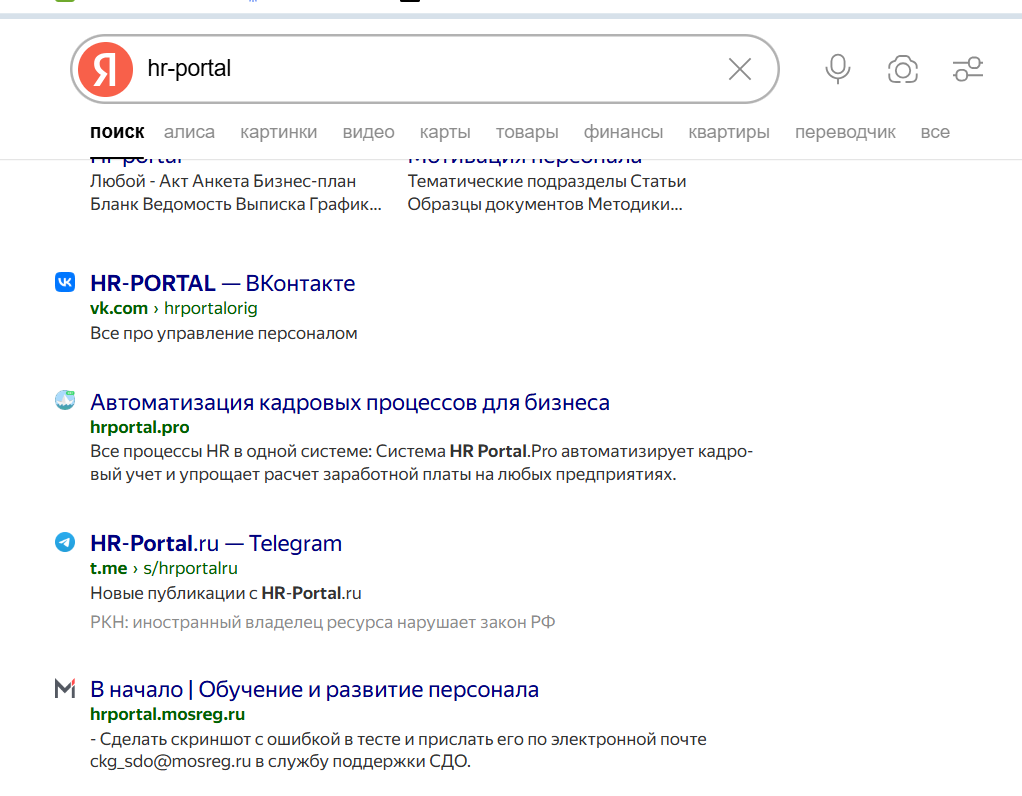This screenshot has height=796, width=1022.
Task: Click the РКН warning notice text
Action: tap(323, 622)
